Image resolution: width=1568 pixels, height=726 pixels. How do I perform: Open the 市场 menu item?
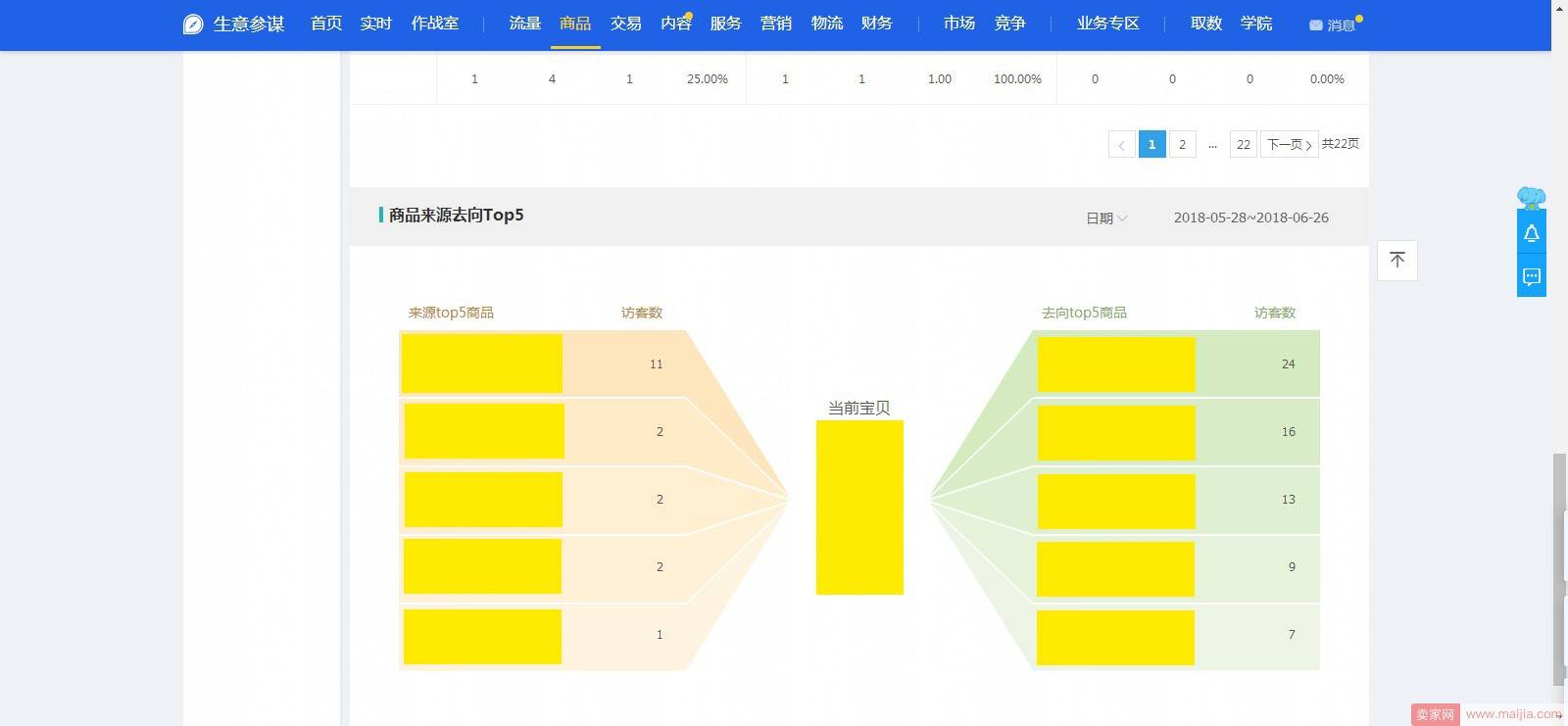pyautogui.click(x=958, y=24)
